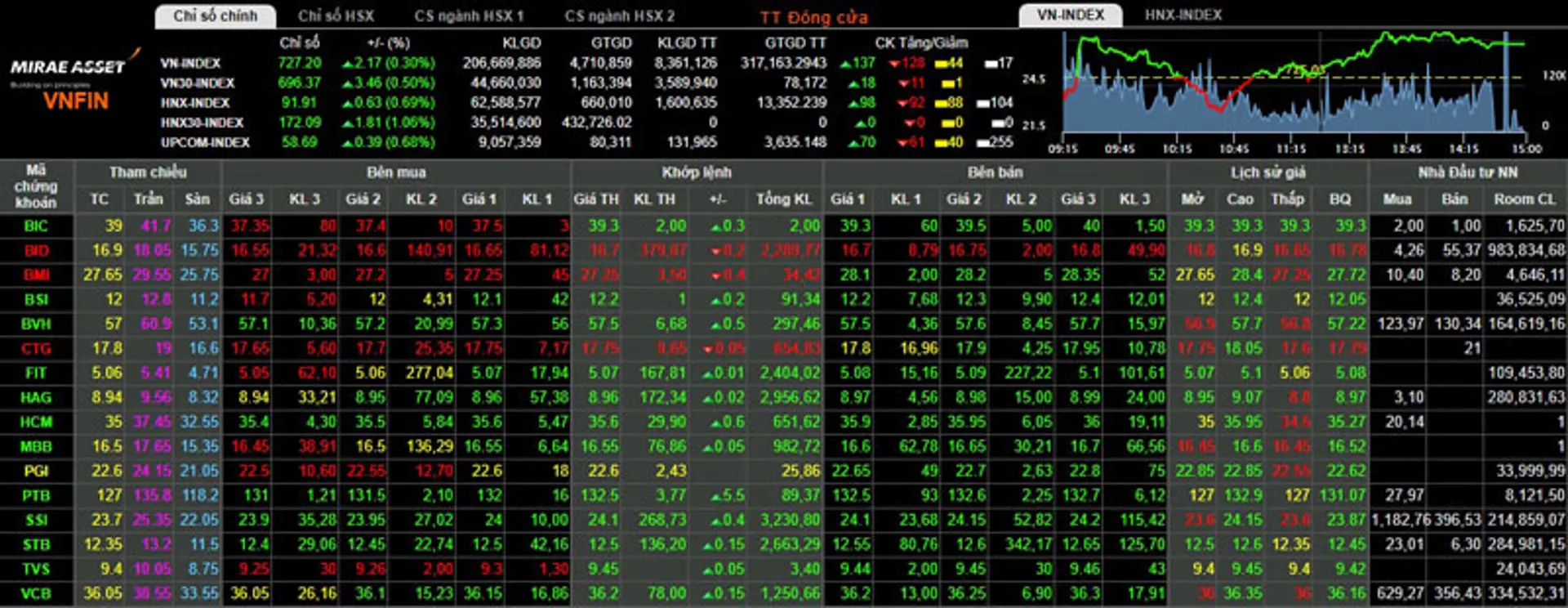
Task: Open the CS ngành HSX 2 tab
Action: [620, 16]
